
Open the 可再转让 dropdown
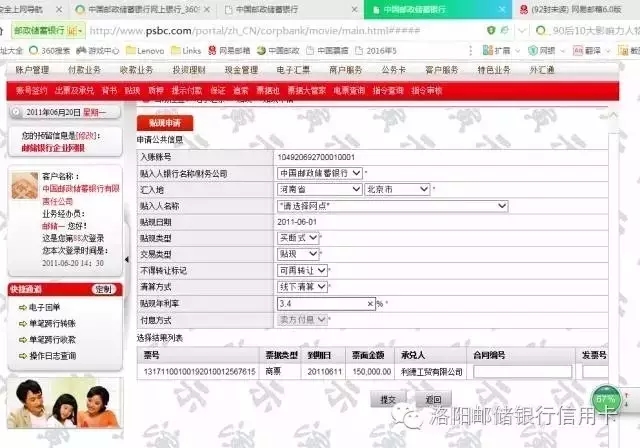302,271
